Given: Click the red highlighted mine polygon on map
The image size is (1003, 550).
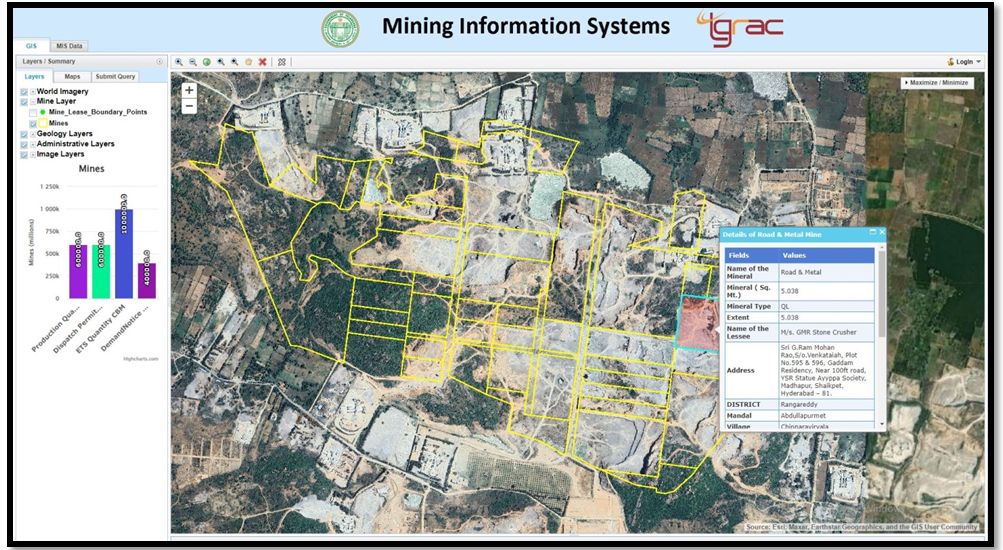Looking at the screenshot, I should (698, 323).
